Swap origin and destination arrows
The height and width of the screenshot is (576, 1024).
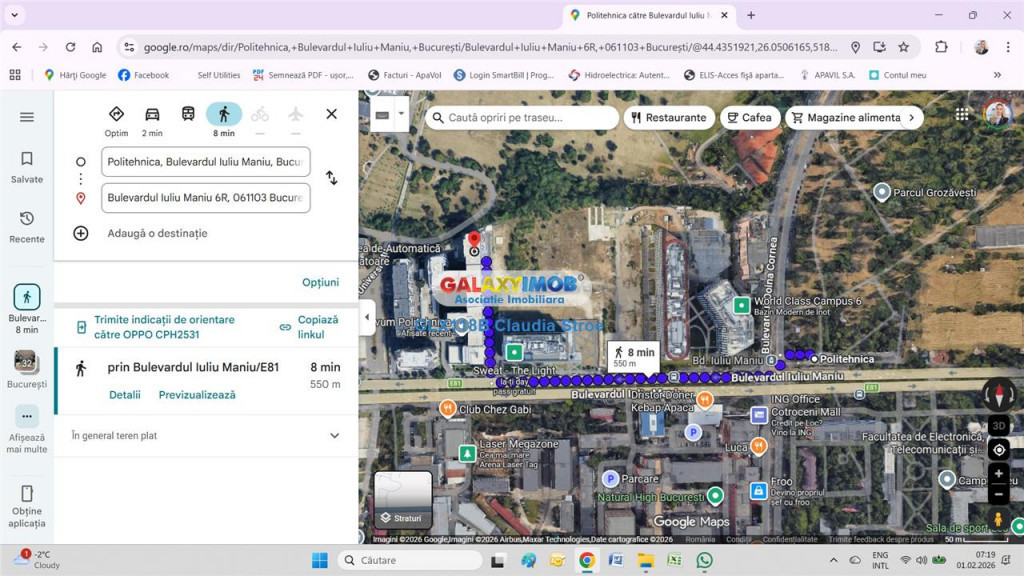331,178
